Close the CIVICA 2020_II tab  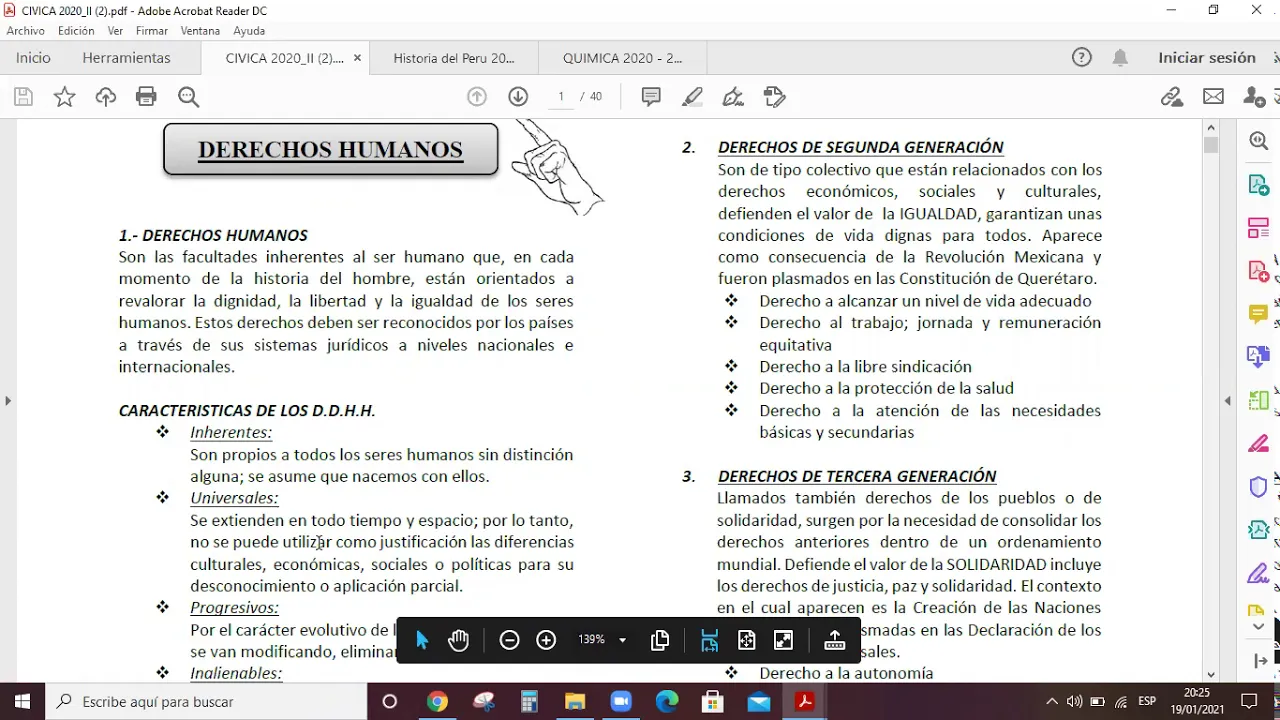357,58
